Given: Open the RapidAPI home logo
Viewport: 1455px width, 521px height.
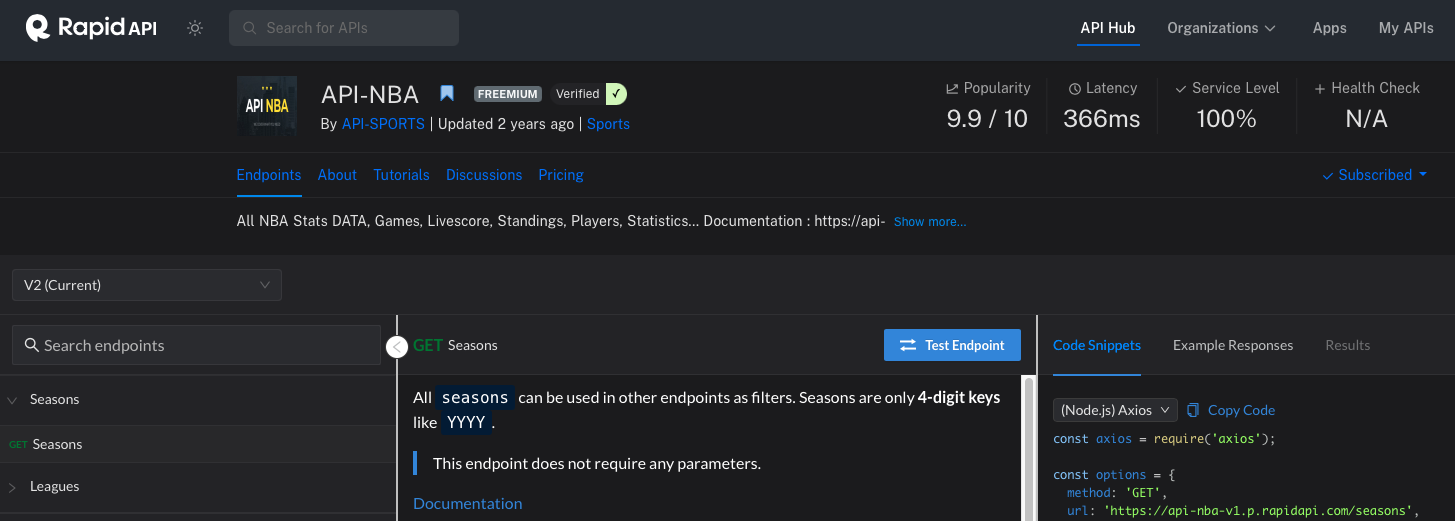Looking at the screenshot, I should click(91, 28).
